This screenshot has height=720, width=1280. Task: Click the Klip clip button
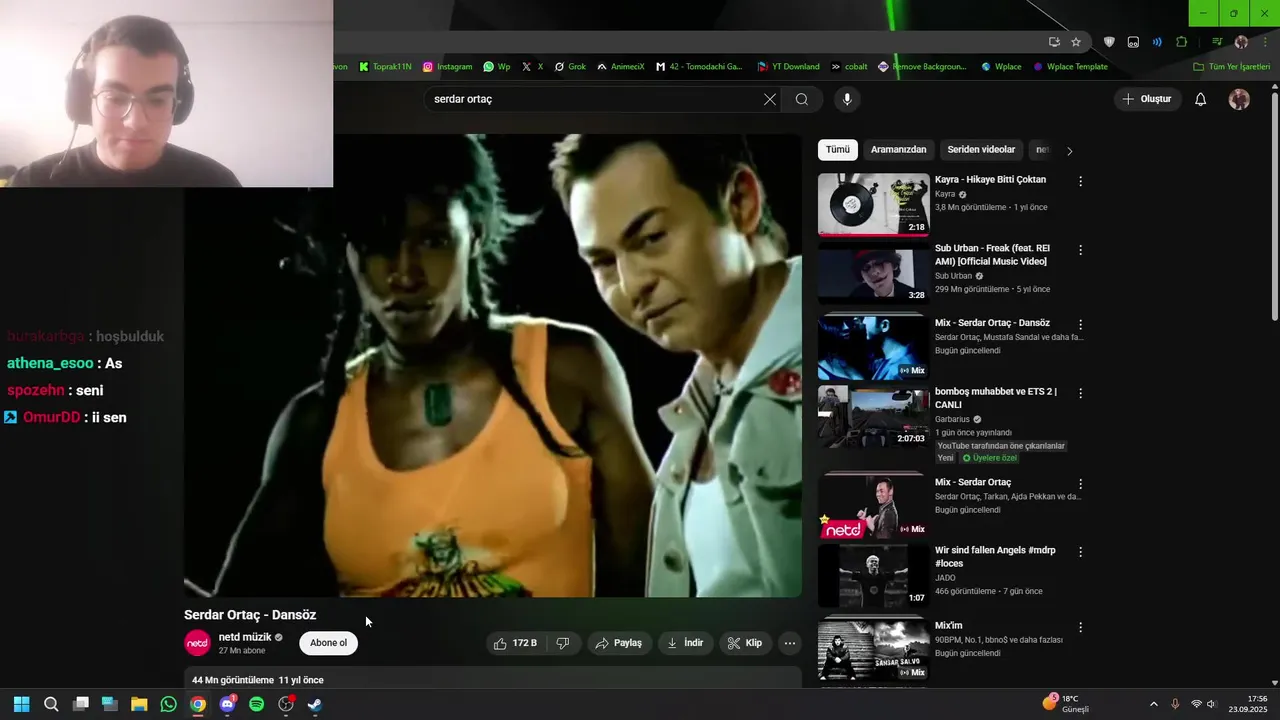point(745,643)
